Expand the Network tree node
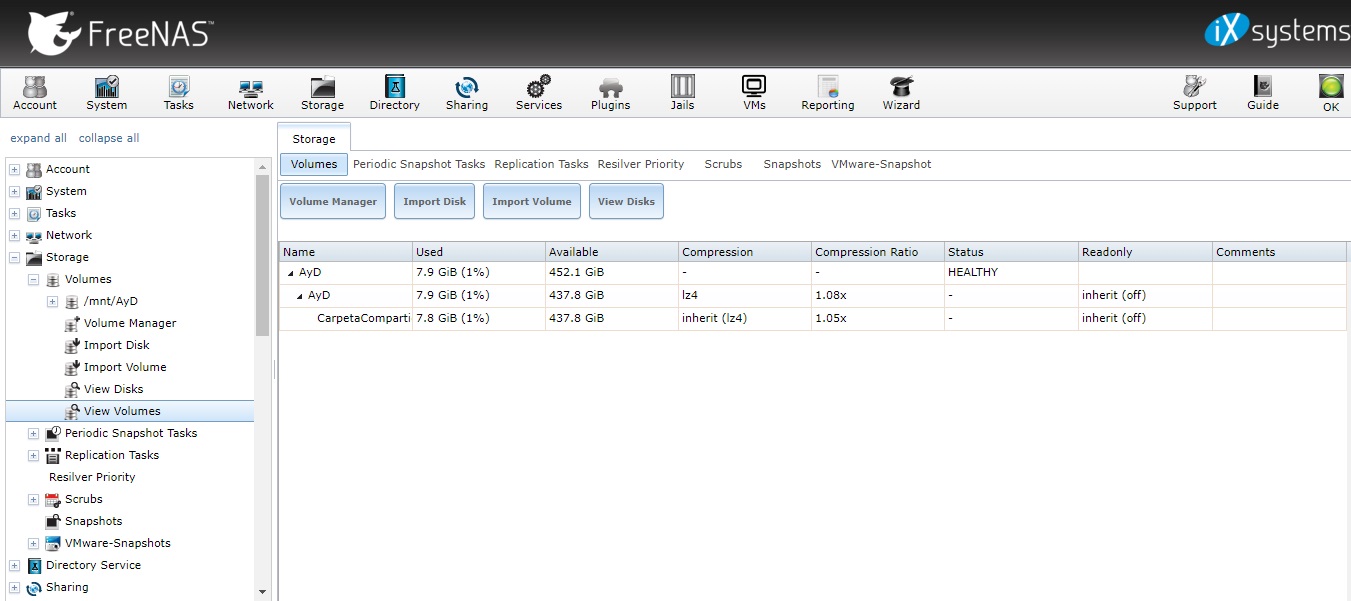1351x601 pixels. point(14,235)
